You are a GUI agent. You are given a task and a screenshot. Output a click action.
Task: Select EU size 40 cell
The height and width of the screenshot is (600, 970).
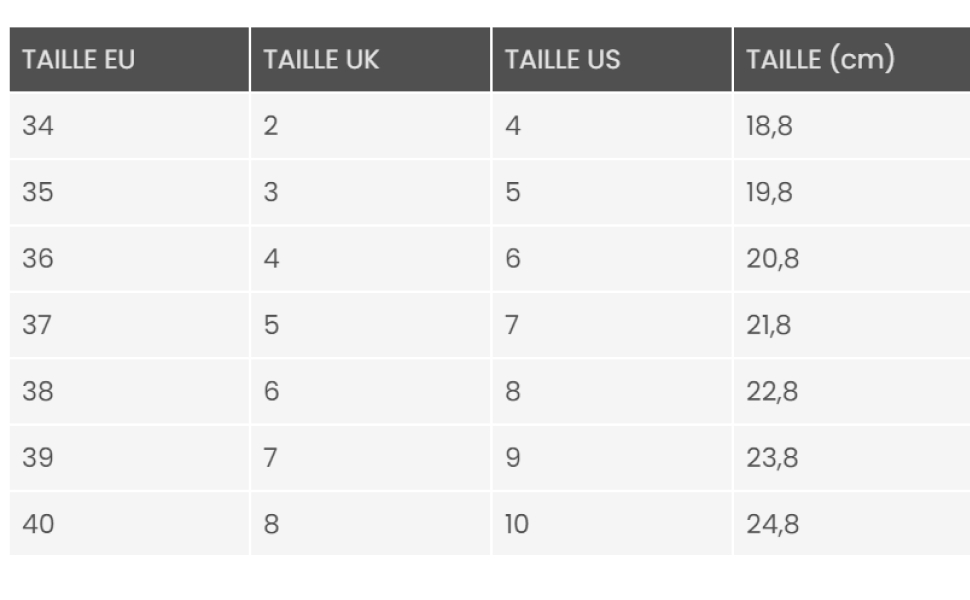coord(38,524)
